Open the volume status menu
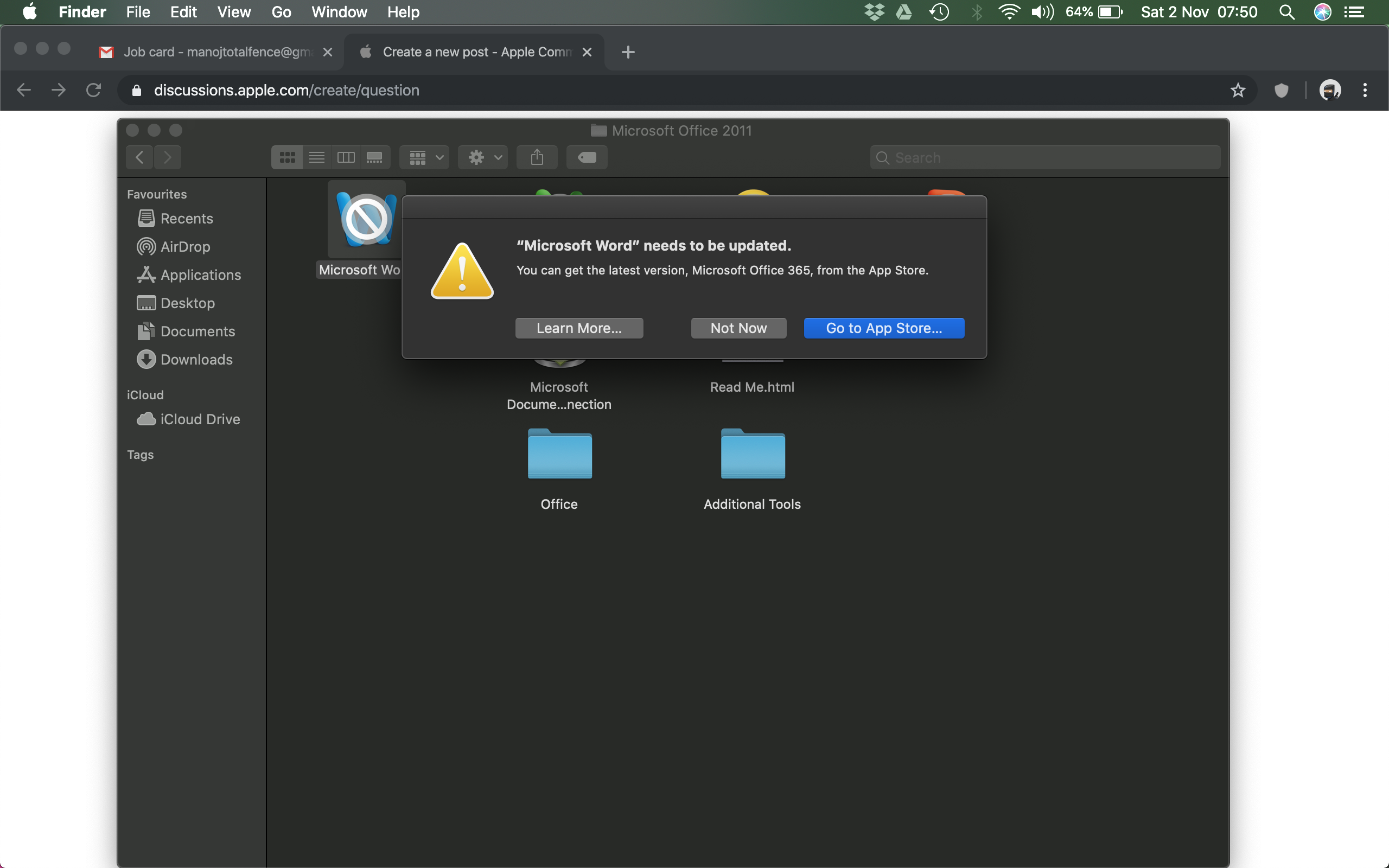 pyautogui.click(x=1042, y=12)
